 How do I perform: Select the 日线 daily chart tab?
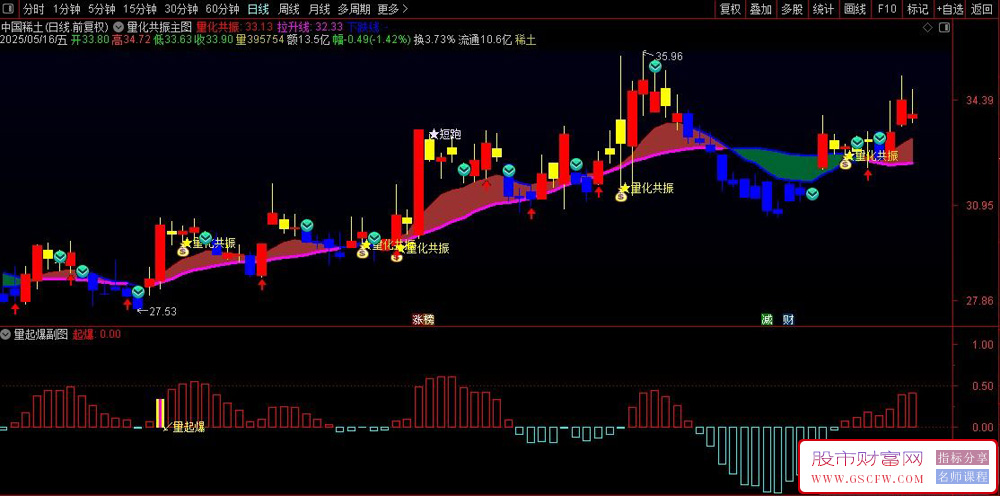point(258,10)
